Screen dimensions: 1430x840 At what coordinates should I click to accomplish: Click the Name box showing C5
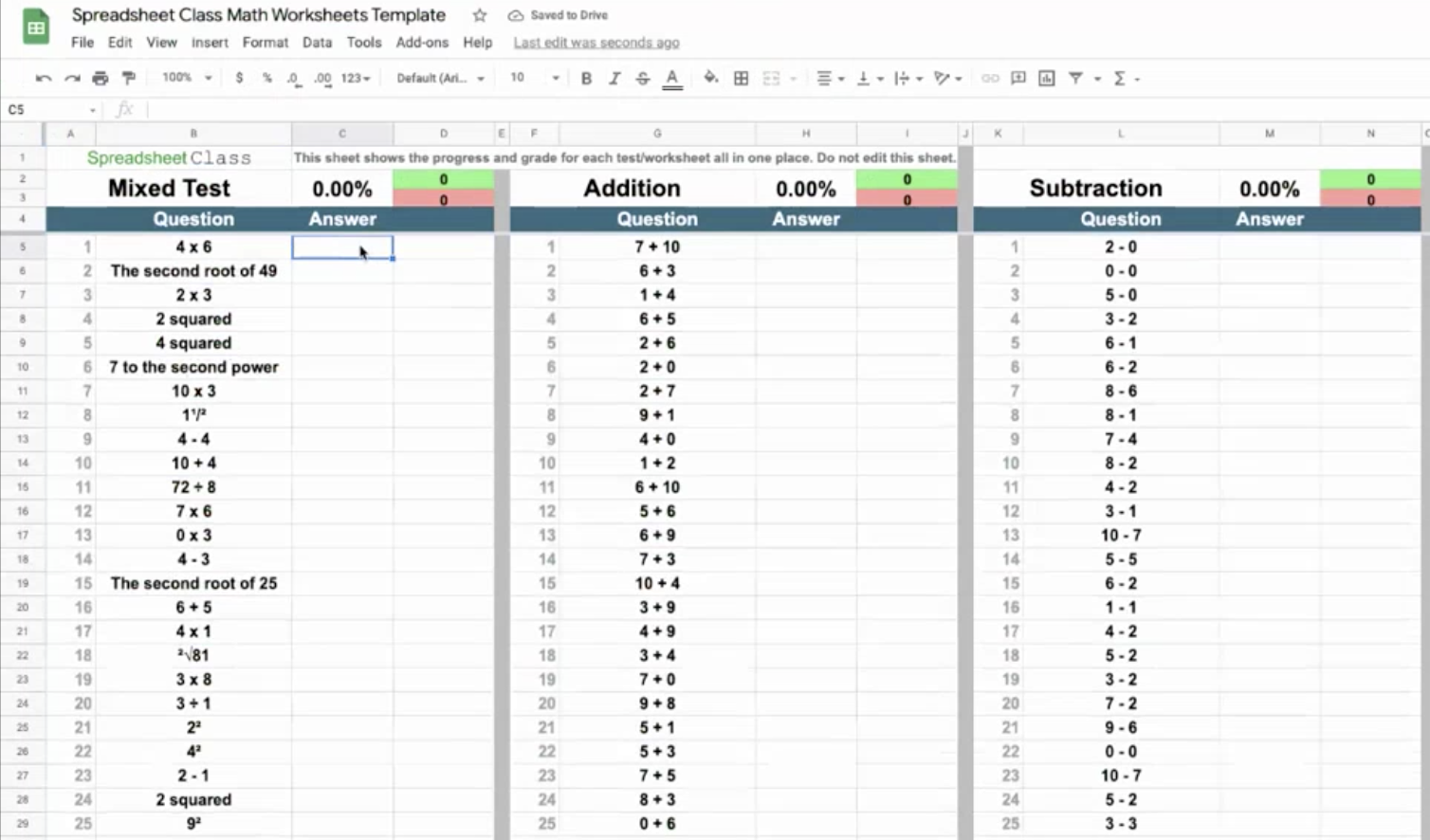[51, 110]
